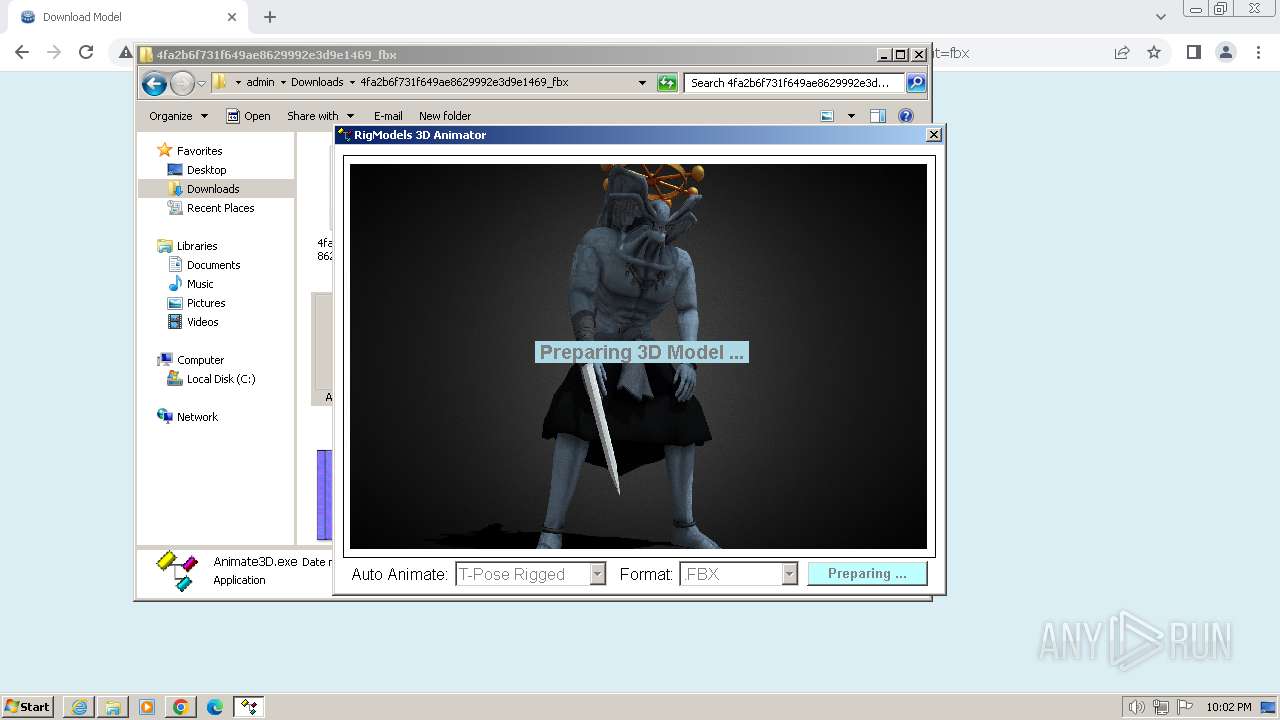Select Favorites in navigation pane
Screen dimensions: 1280x720
[x=199, y=151]
